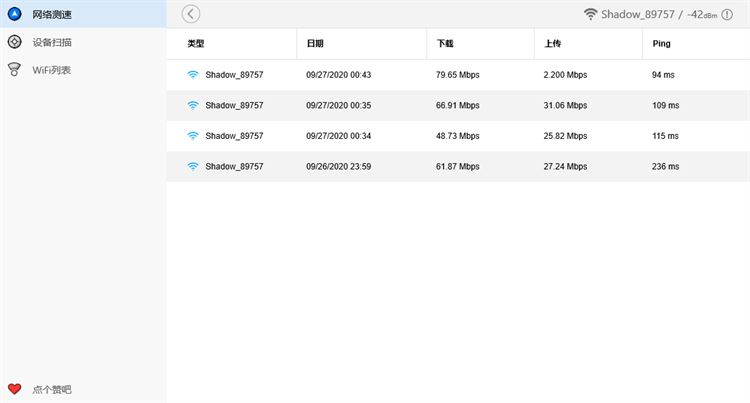Click the red heart icon
This screenshot has height=403, width=750.
[x=14, y=389]
